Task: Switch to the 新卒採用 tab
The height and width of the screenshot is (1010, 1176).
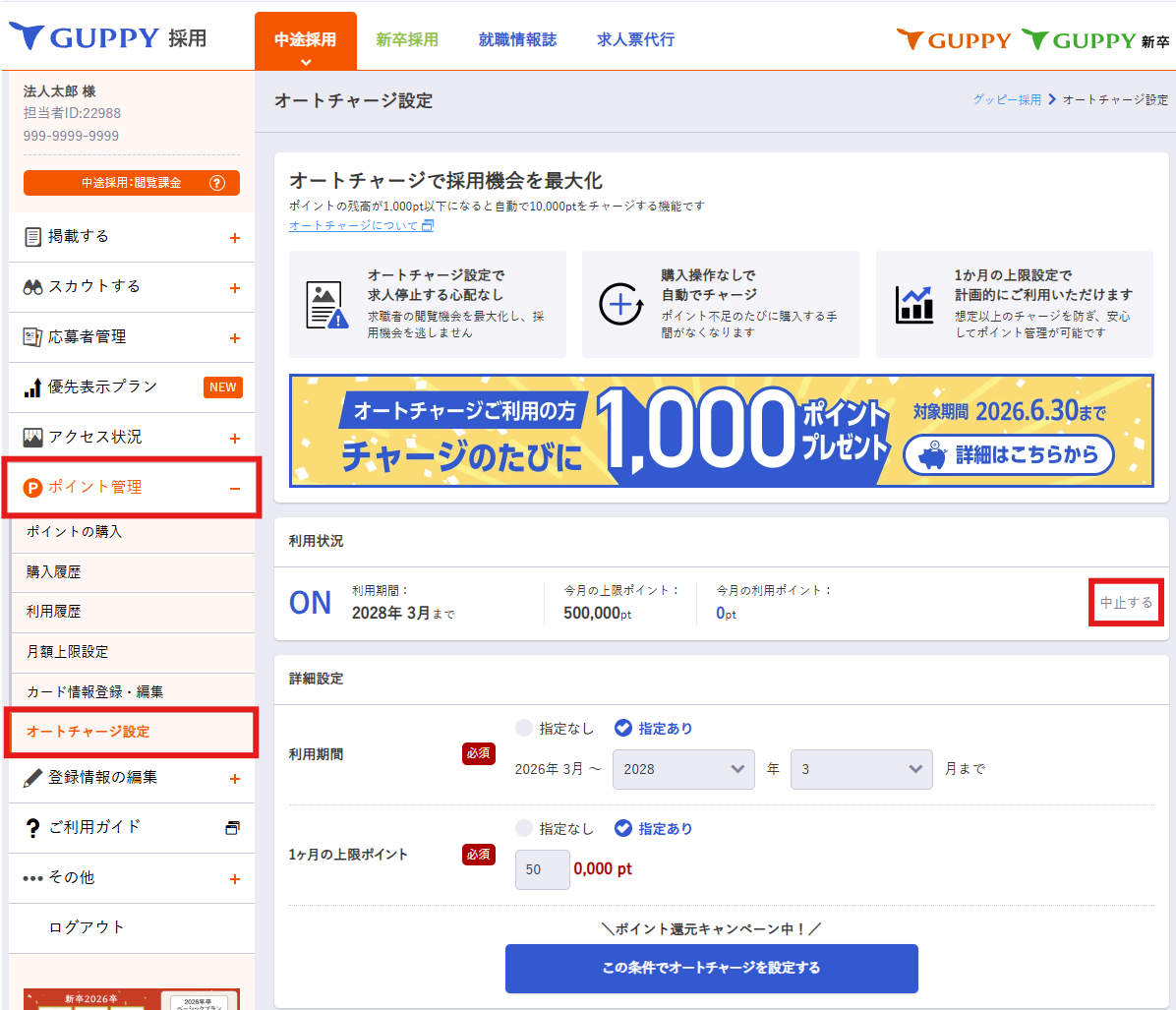Action: [407, 39]
